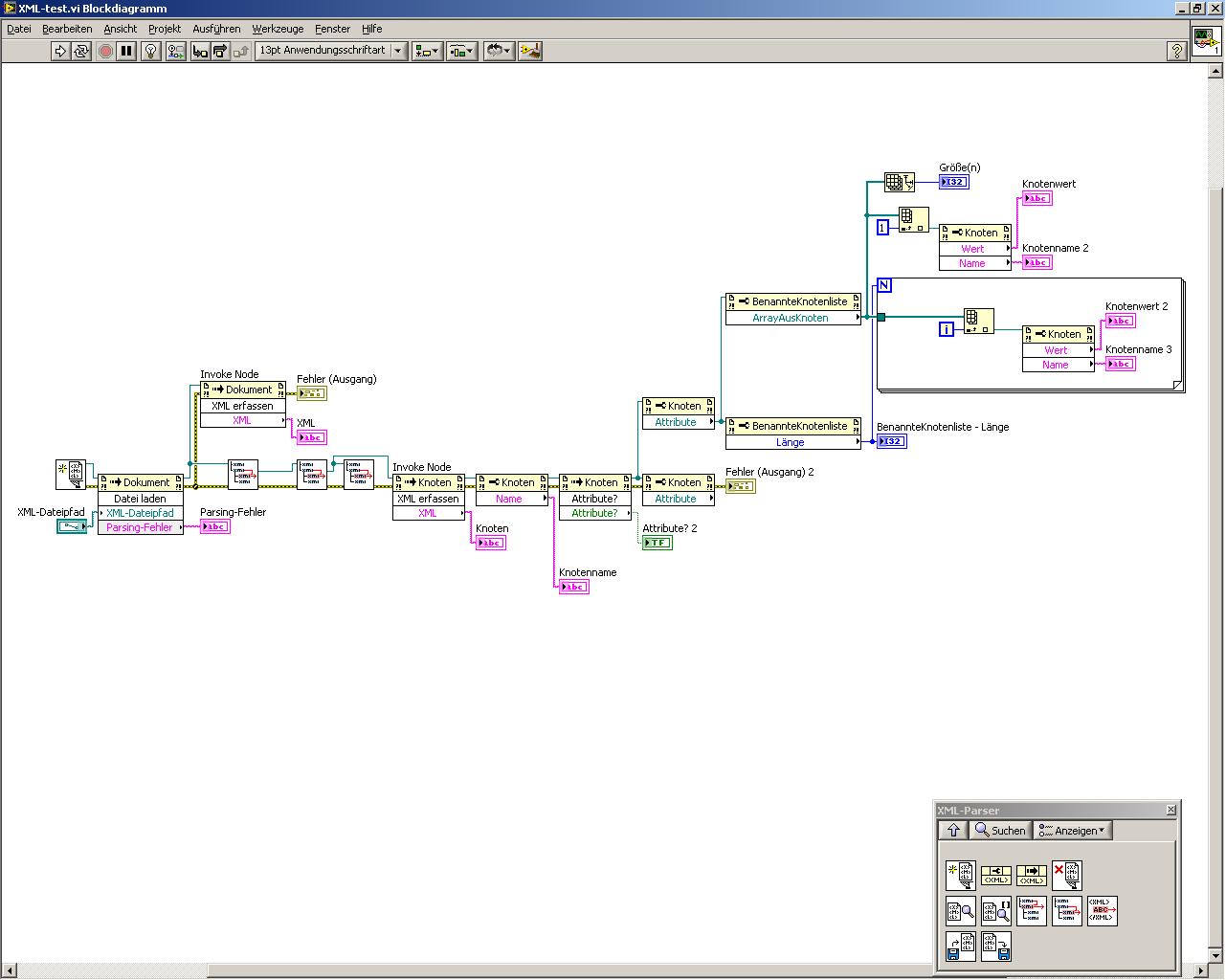Click the Array Size function wired to Größe(n)
This screenshot has width=1226, height=980.
coord(900,182)
